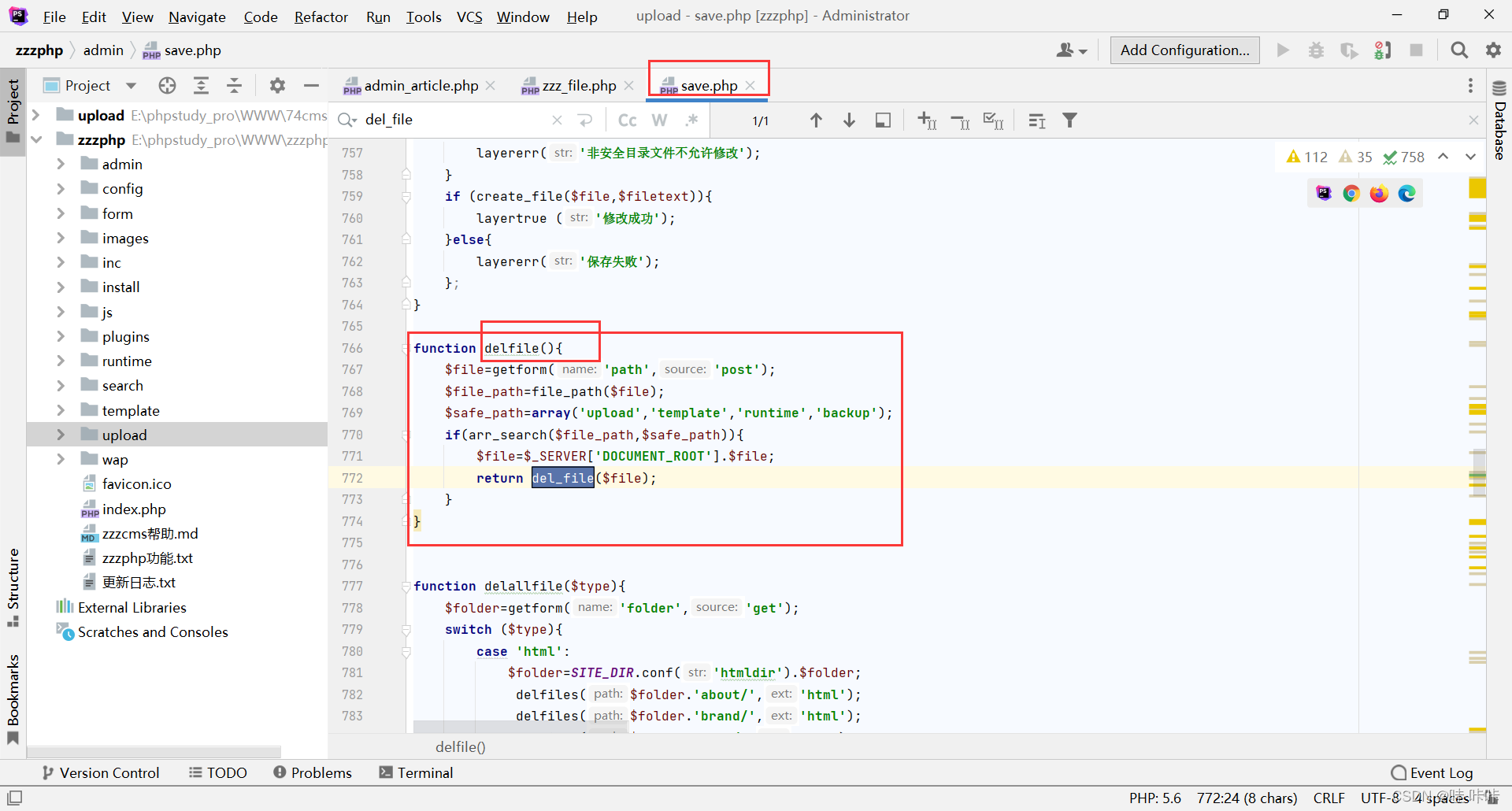The width and height of the screenshot is (1512, 811).
Task: Open search results in Find window
Action: click(883, 120)
